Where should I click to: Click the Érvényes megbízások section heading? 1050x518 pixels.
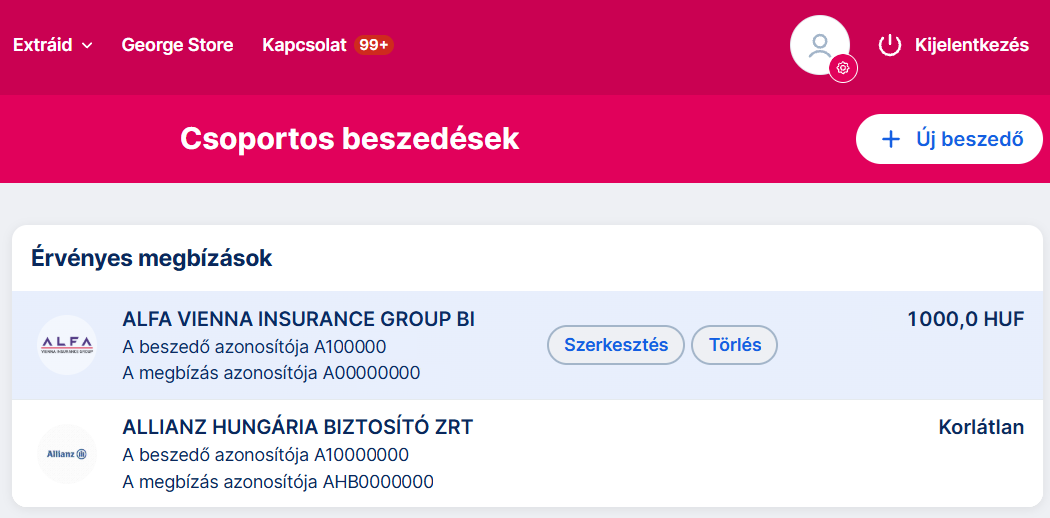click(x=152, y=258)
